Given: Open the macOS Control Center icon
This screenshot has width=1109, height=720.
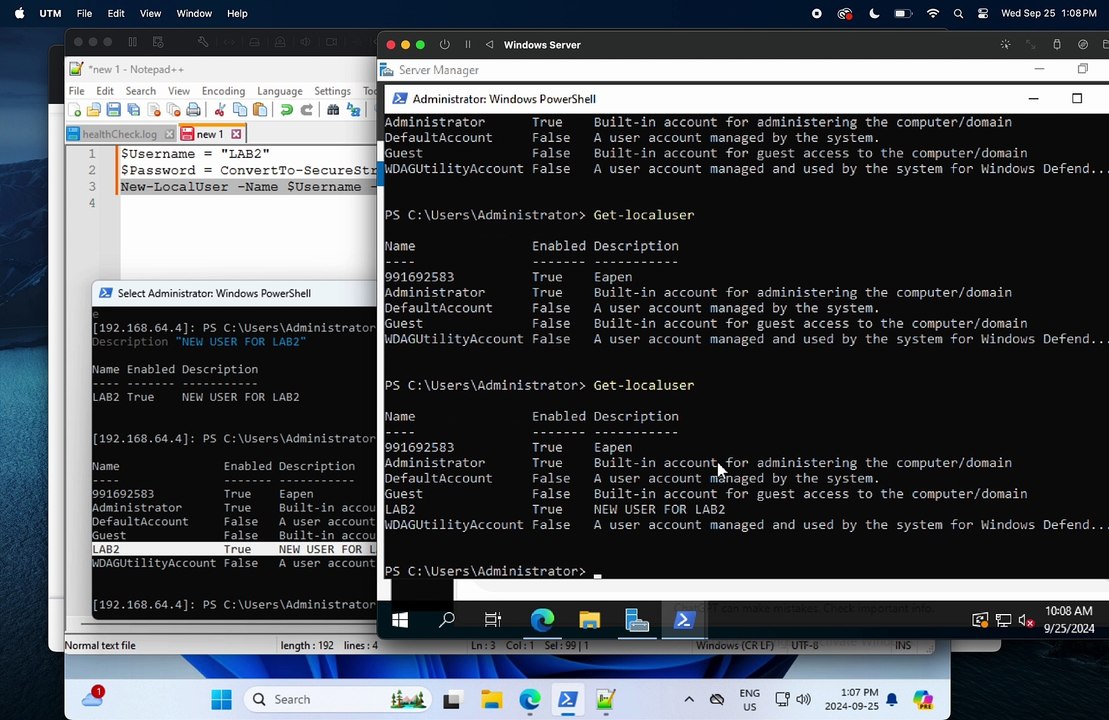Looking at the screenshot, I should [x=982, y=13].
